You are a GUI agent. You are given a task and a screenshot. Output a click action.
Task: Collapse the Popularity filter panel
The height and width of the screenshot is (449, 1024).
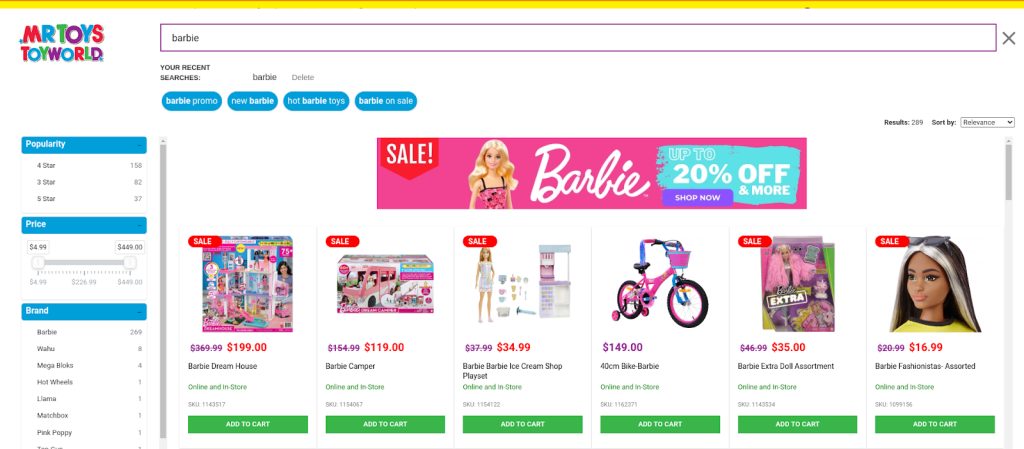(139, 145)
